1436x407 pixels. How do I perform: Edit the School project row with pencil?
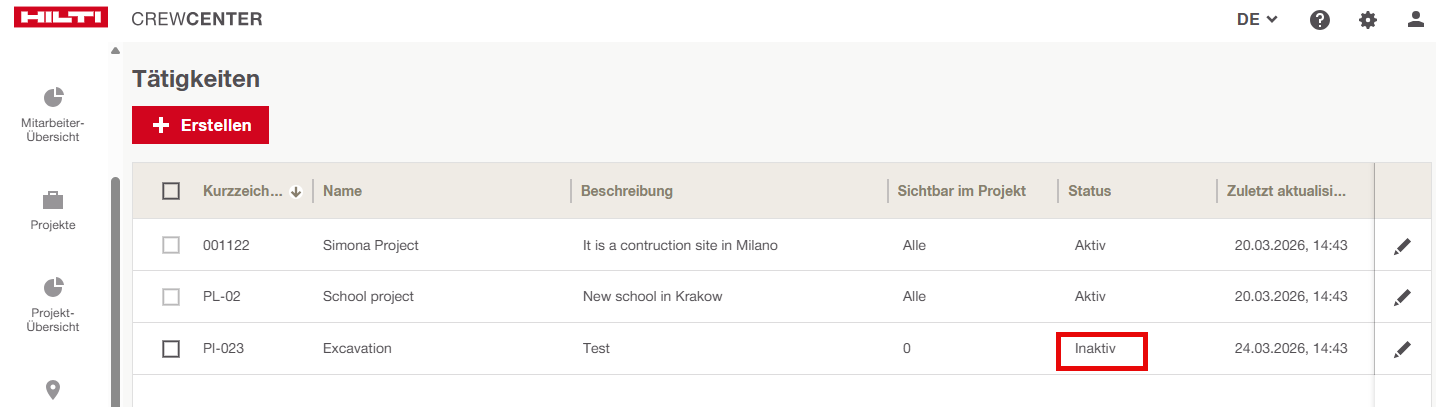[x=1402, y=297]
